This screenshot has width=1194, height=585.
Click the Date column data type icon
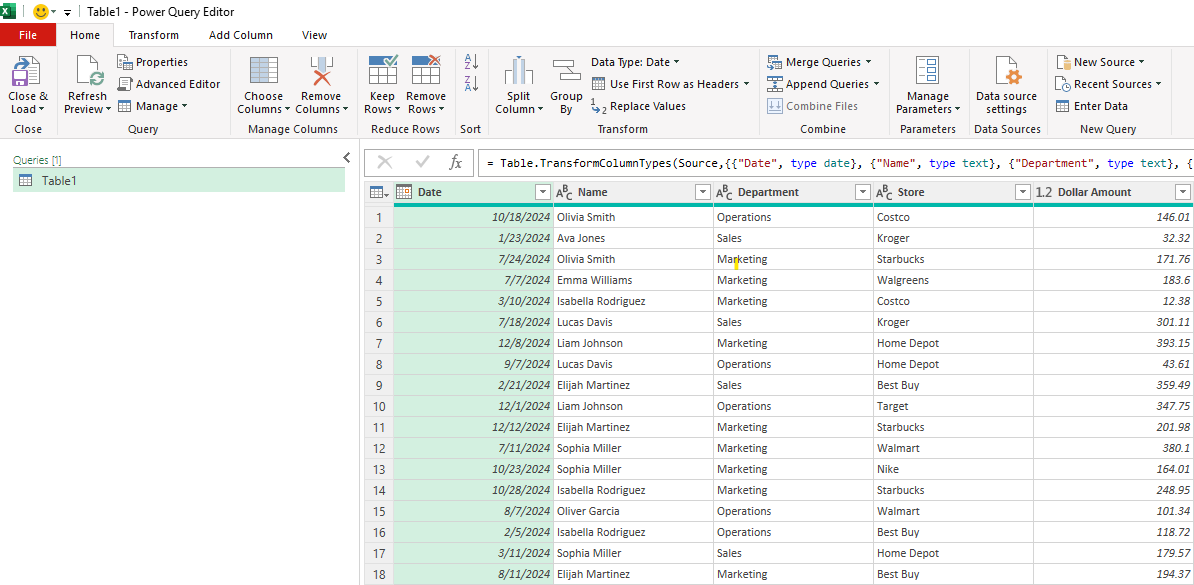pos(404,192)
